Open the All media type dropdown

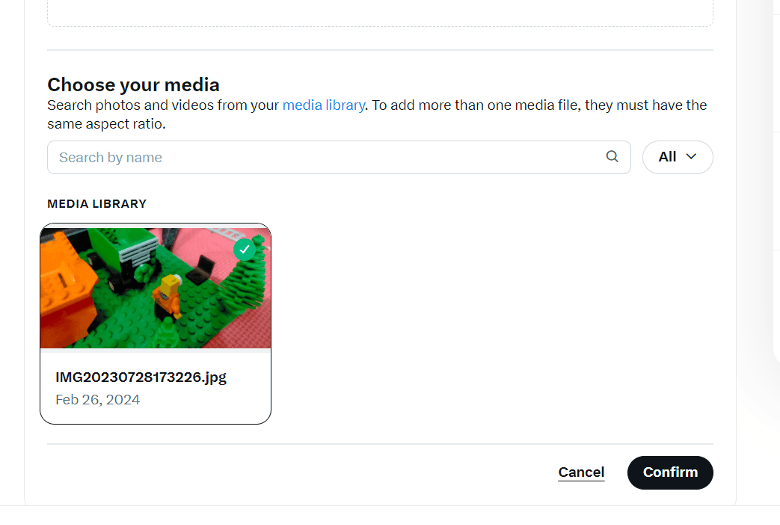[x=678, y=157]
